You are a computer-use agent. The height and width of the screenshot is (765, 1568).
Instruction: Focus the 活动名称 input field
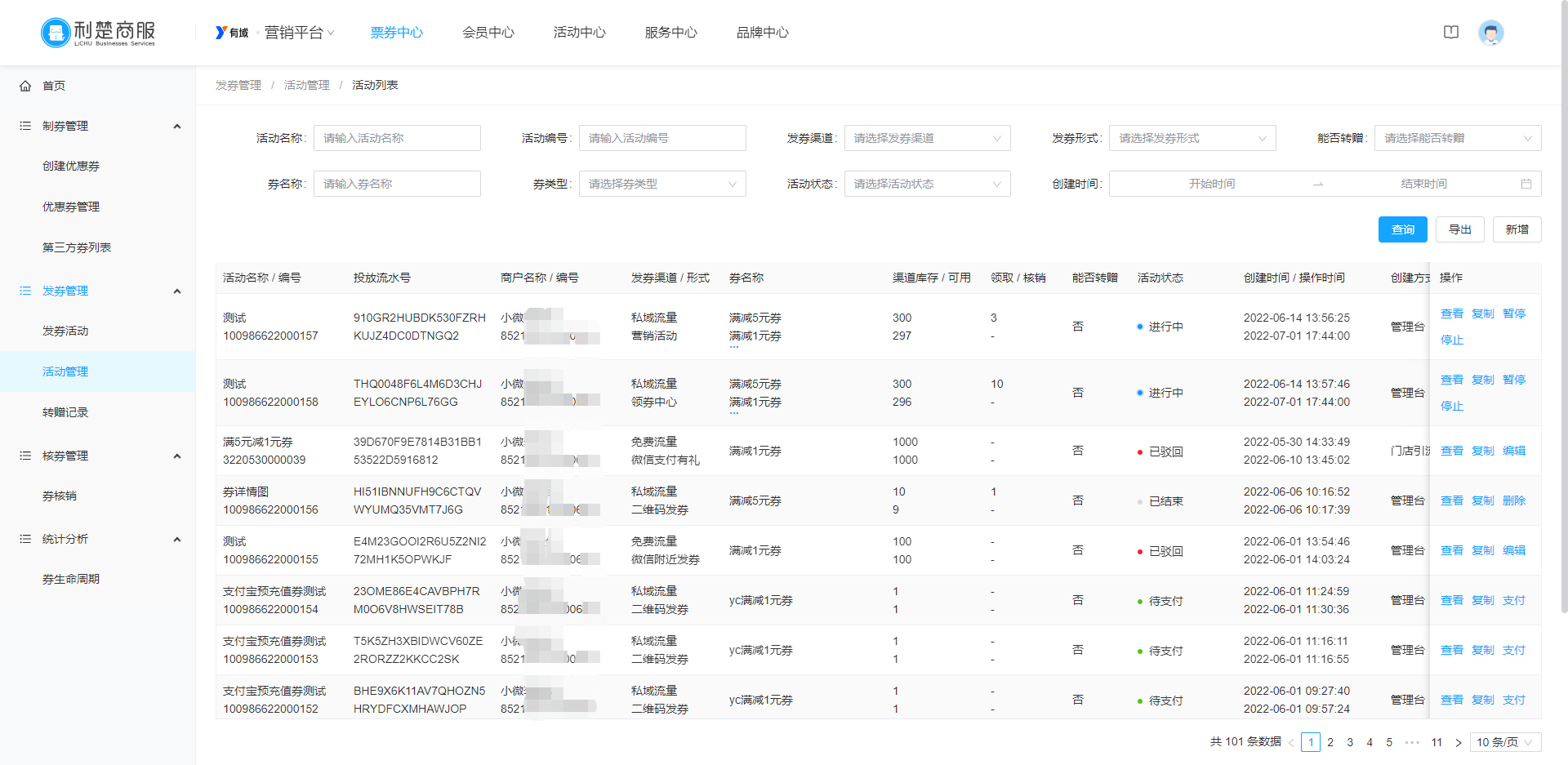pos(397,138)
